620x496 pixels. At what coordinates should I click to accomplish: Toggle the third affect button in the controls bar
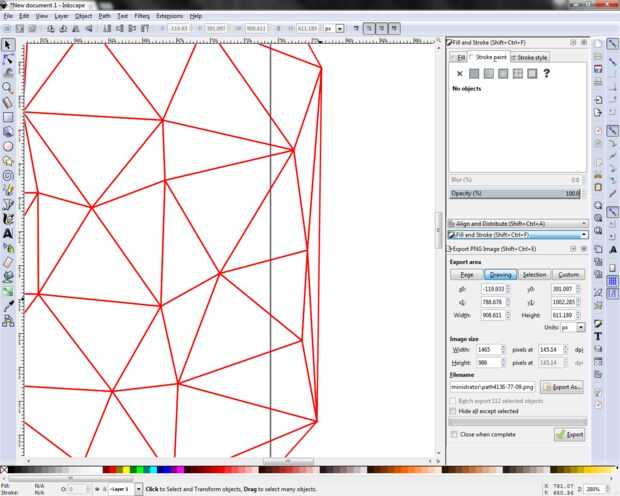[x=395, y=28]
